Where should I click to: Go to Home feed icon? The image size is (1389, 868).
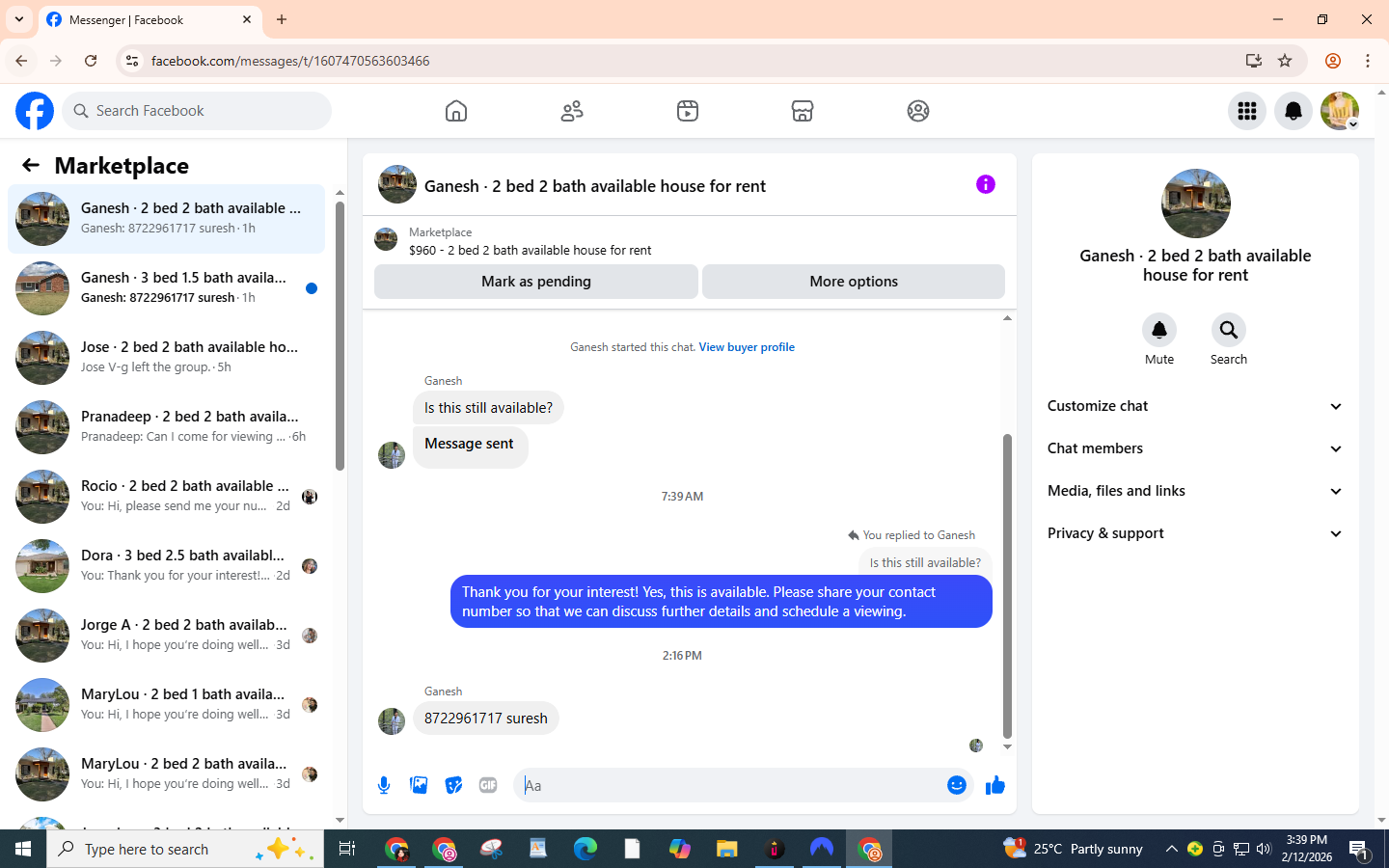pos(456,111)
